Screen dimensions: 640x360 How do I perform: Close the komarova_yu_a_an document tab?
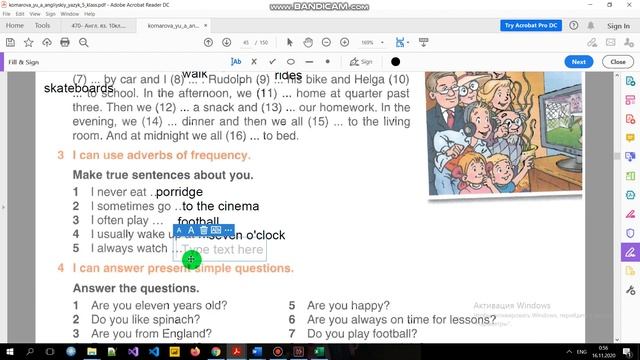[206, 25]
